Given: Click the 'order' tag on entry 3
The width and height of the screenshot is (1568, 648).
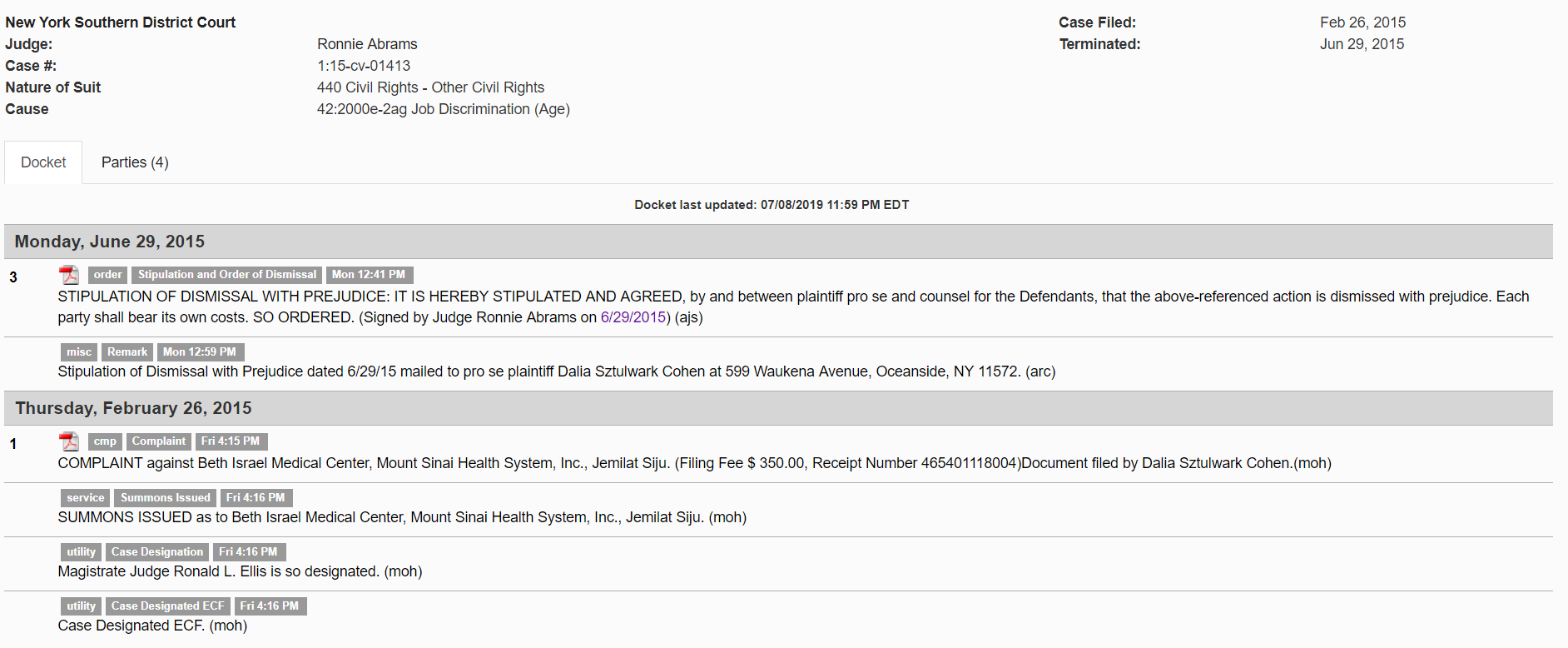Looking at the screenshot, I should tap(107, 275).
